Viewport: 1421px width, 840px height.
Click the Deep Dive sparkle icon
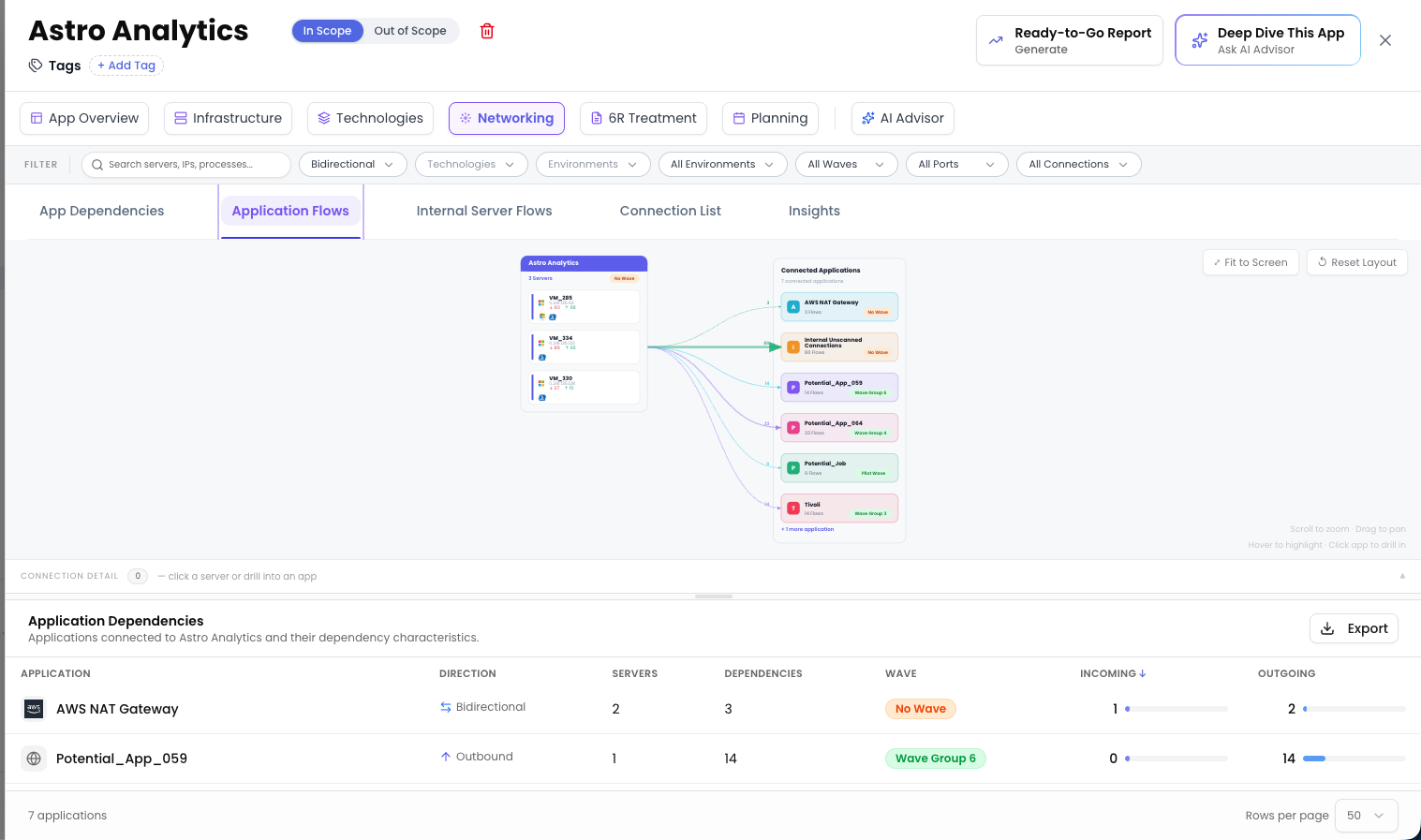click(x=1199, y=40)
